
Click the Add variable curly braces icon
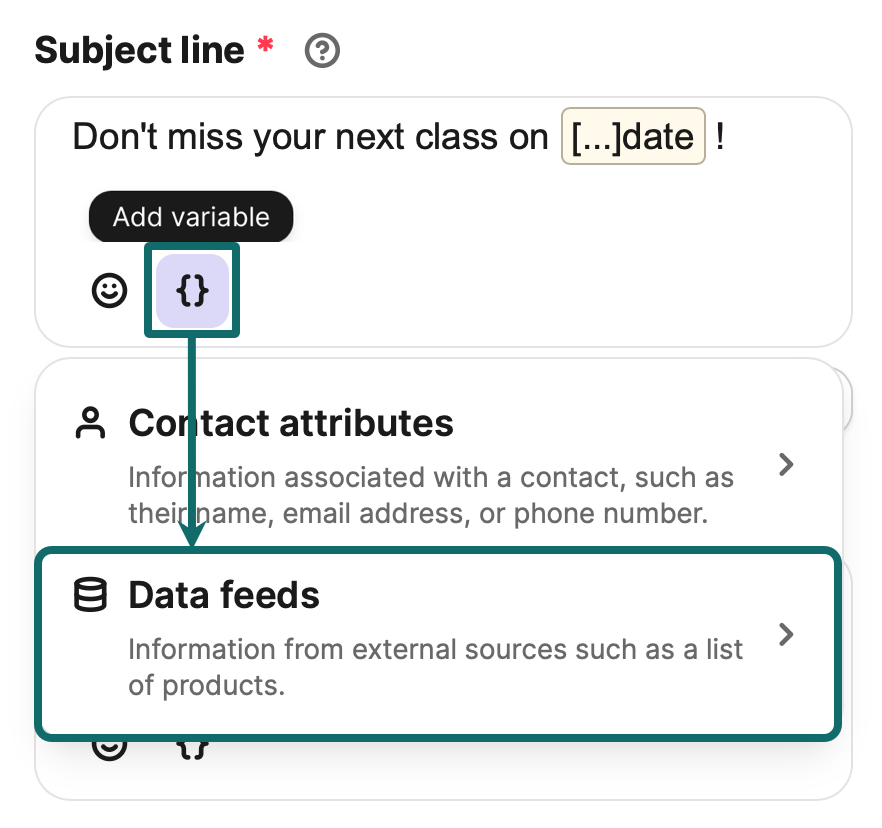[192, 291]
